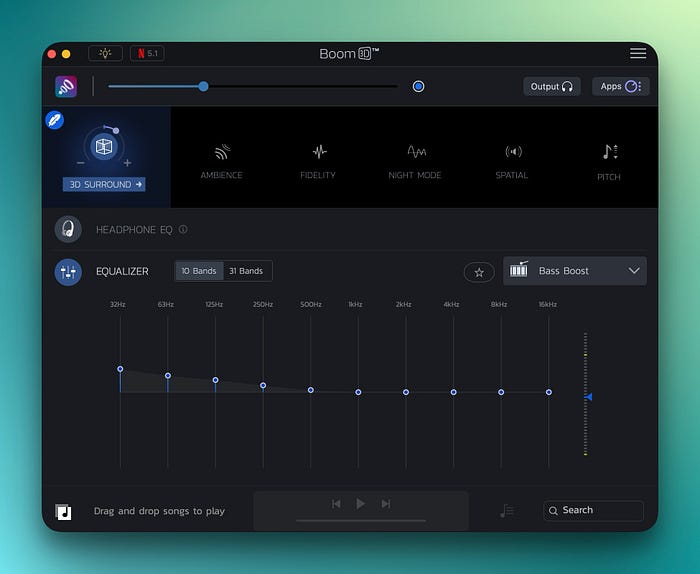Open the Output device selector
The width and height of the screenshot is (700, 574).
(552, 87)
